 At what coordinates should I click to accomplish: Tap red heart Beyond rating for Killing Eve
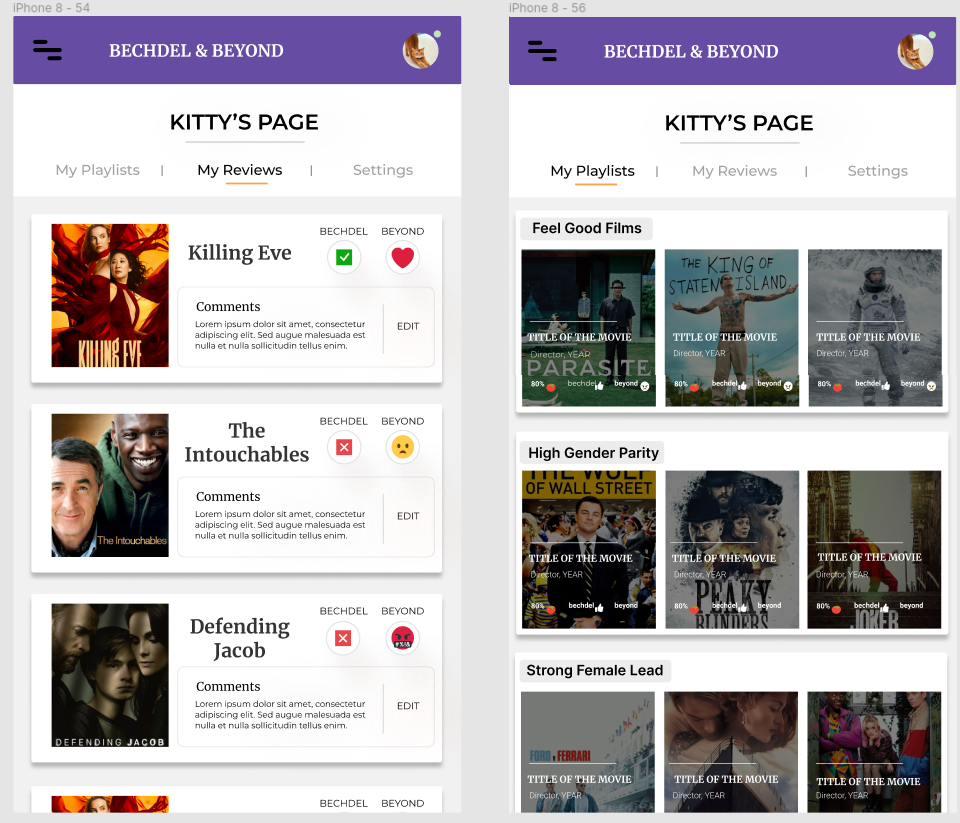pos(402,257)
